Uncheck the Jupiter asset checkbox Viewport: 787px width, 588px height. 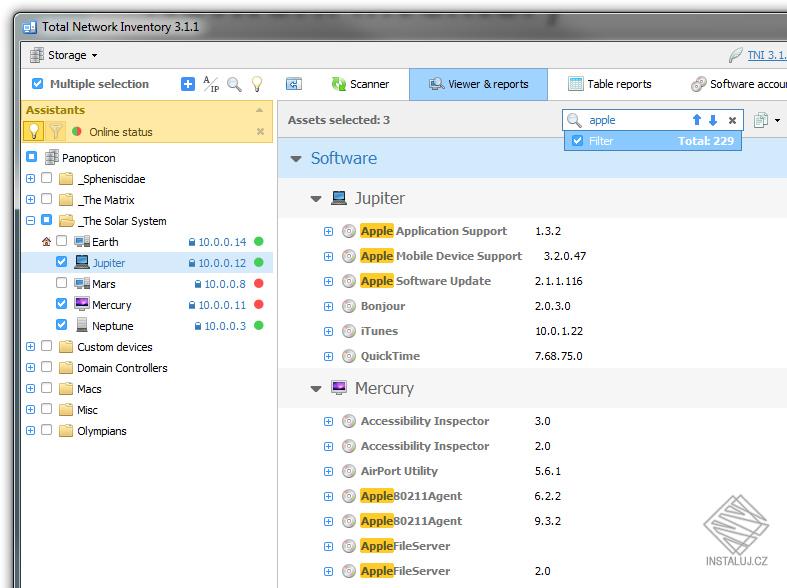coord(61,262)
